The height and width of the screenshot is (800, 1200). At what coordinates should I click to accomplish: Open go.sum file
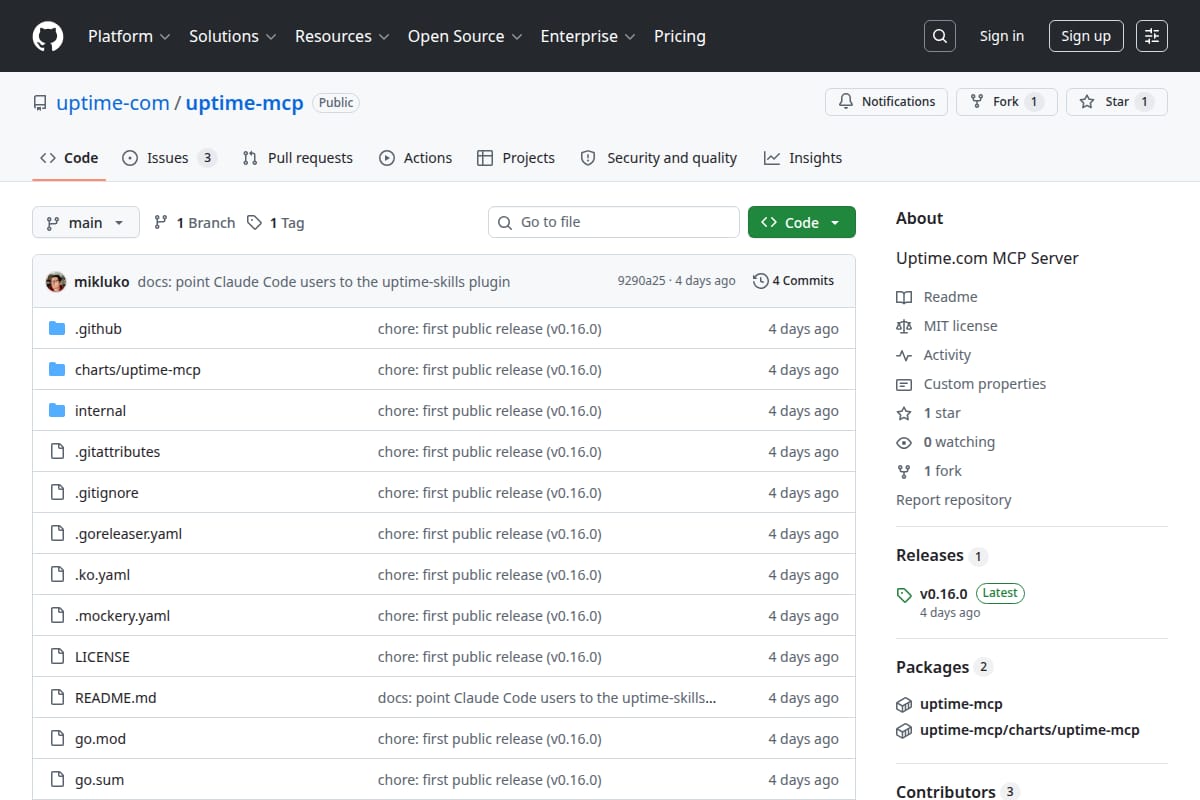coord(100,780)
